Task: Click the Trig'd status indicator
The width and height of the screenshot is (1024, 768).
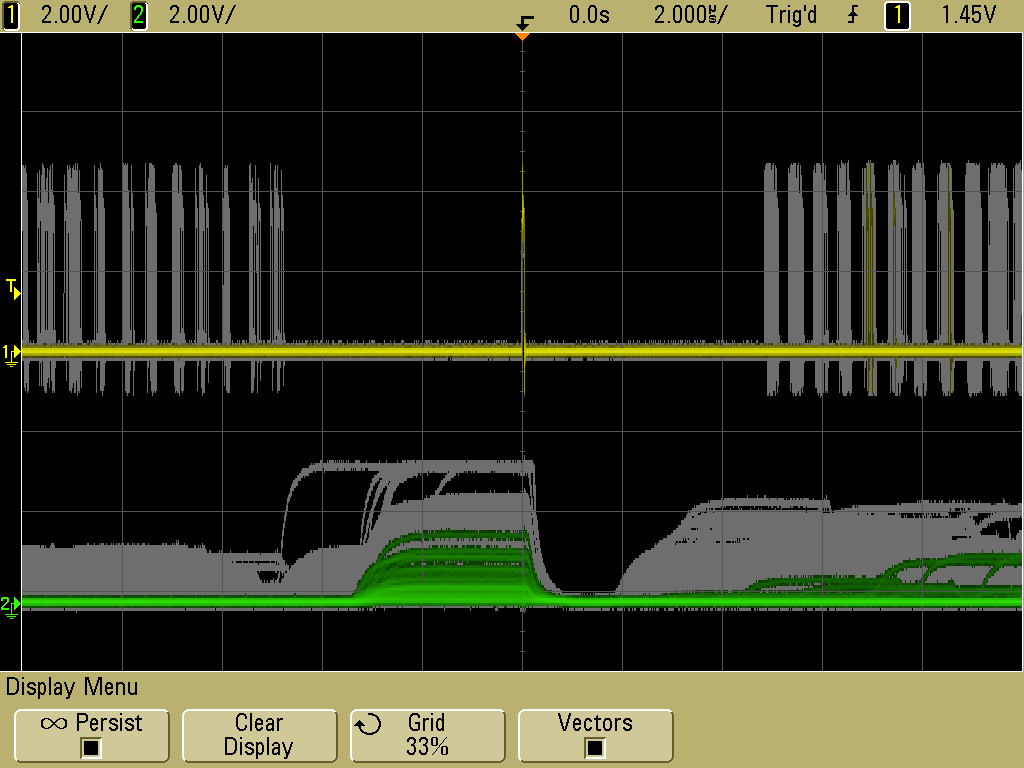Action: click(791, 15)
